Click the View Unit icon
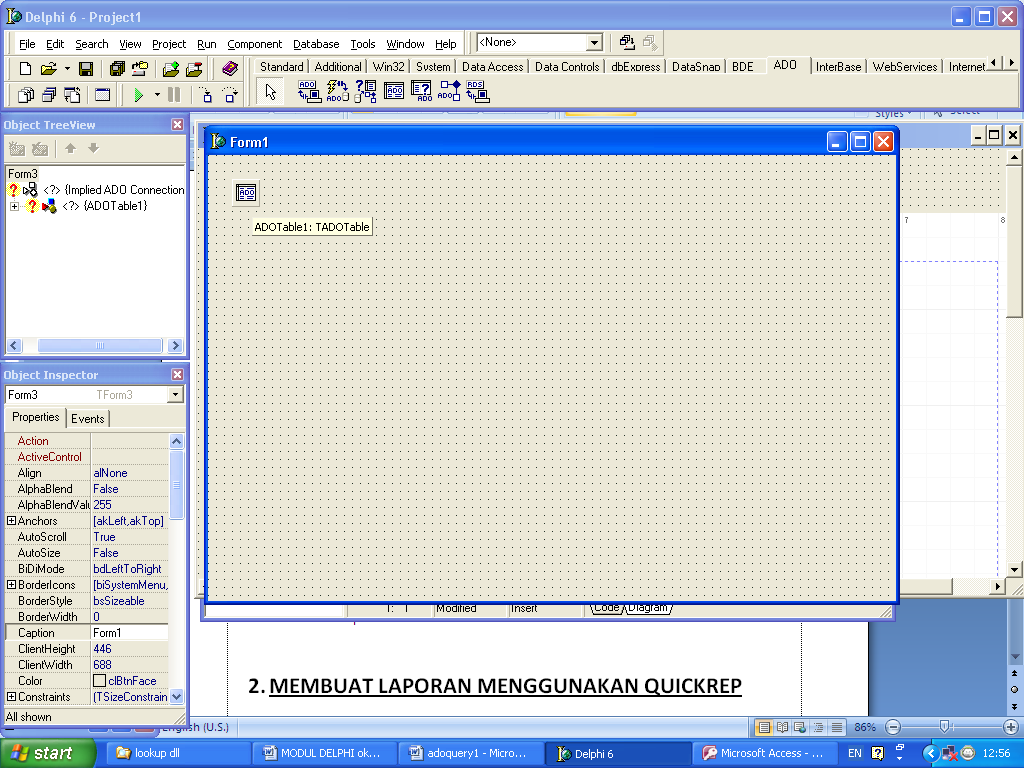 [25, 95]
